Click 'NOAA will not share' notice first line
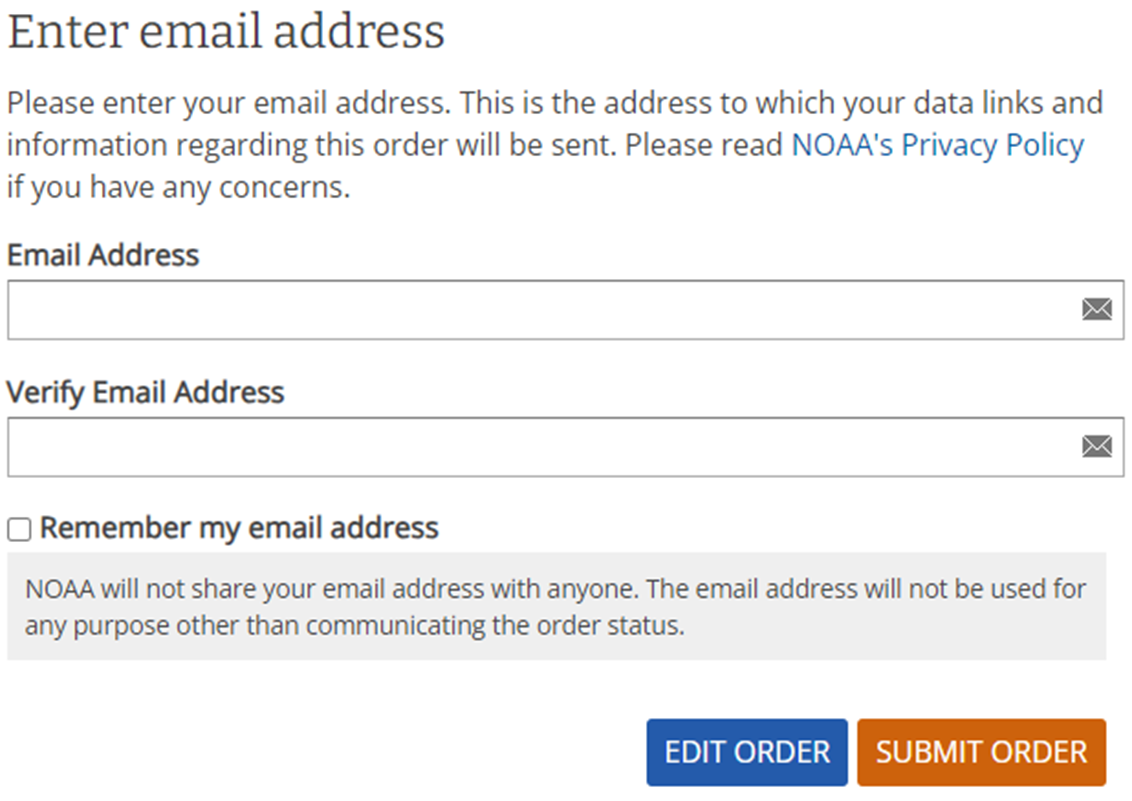The image size is (1132, 801). pos(555,590)
